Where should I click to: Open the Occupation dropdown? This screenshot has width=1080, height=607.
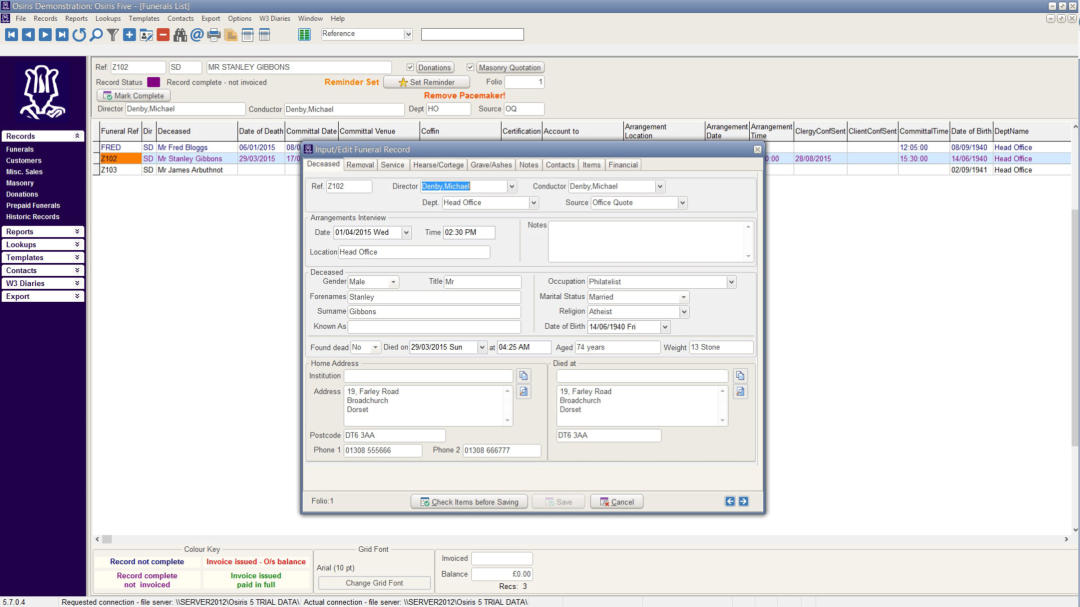click(731, 282)
